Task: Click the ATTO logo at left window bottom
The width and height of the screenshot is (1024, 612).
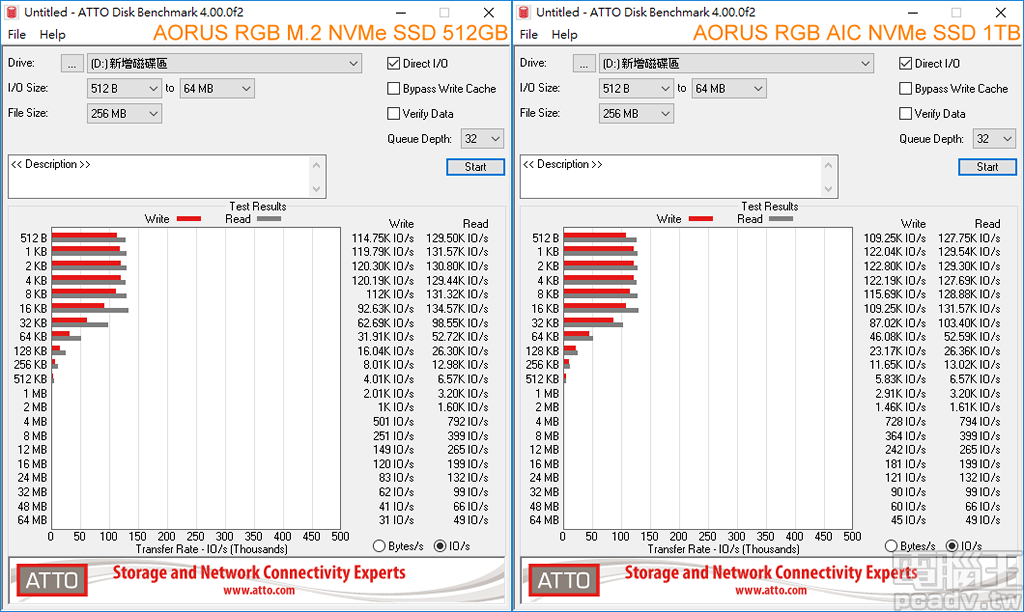Action: click(51, 580)
